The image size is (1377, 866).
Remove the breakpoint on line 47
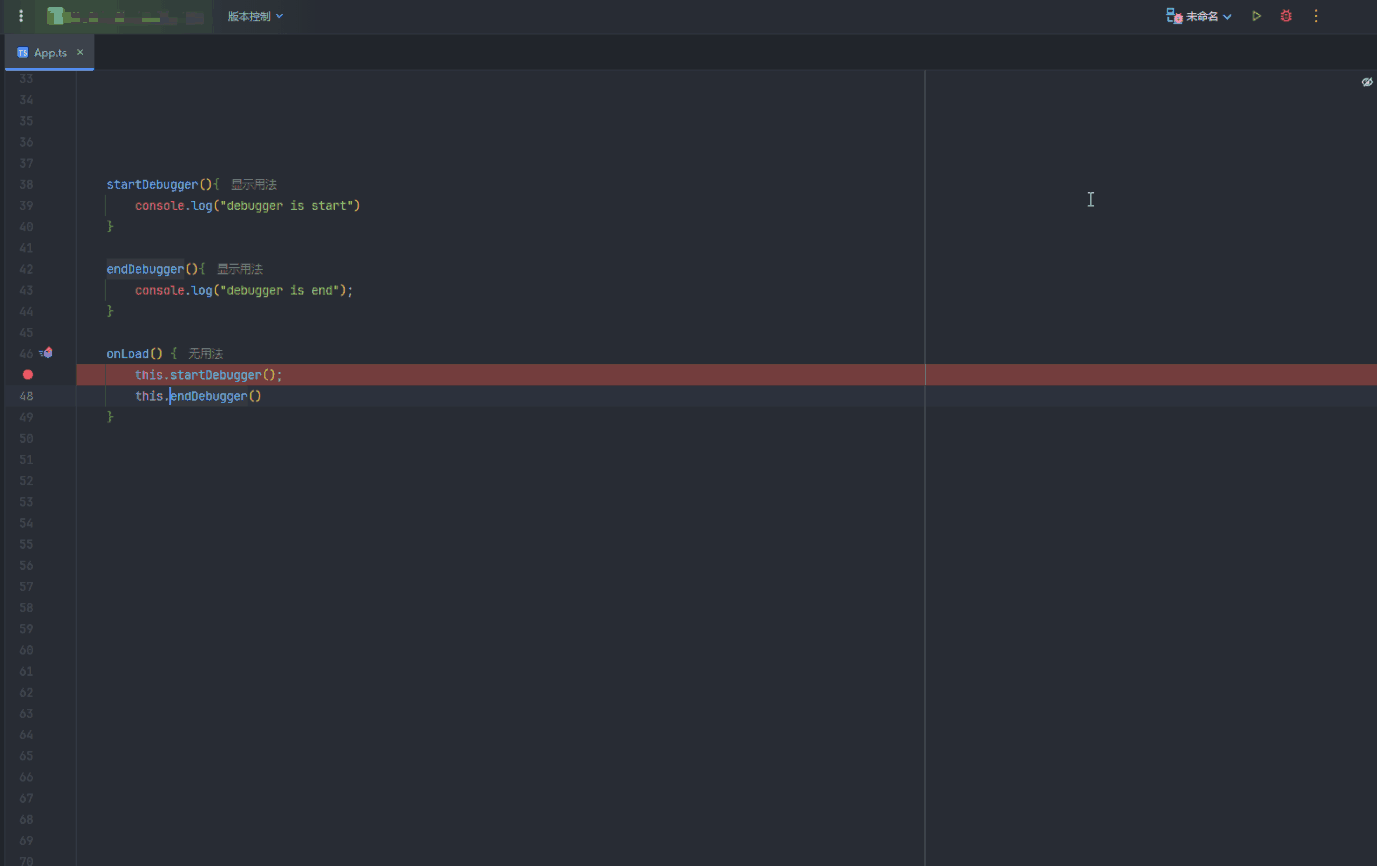28,374
